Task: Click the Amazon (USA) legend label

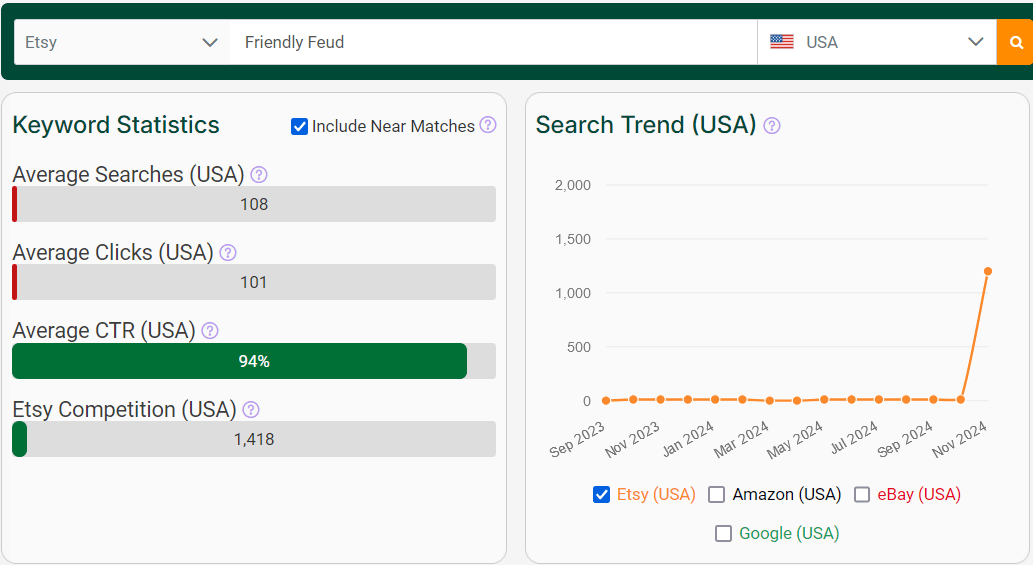Action: pos(787,495)
